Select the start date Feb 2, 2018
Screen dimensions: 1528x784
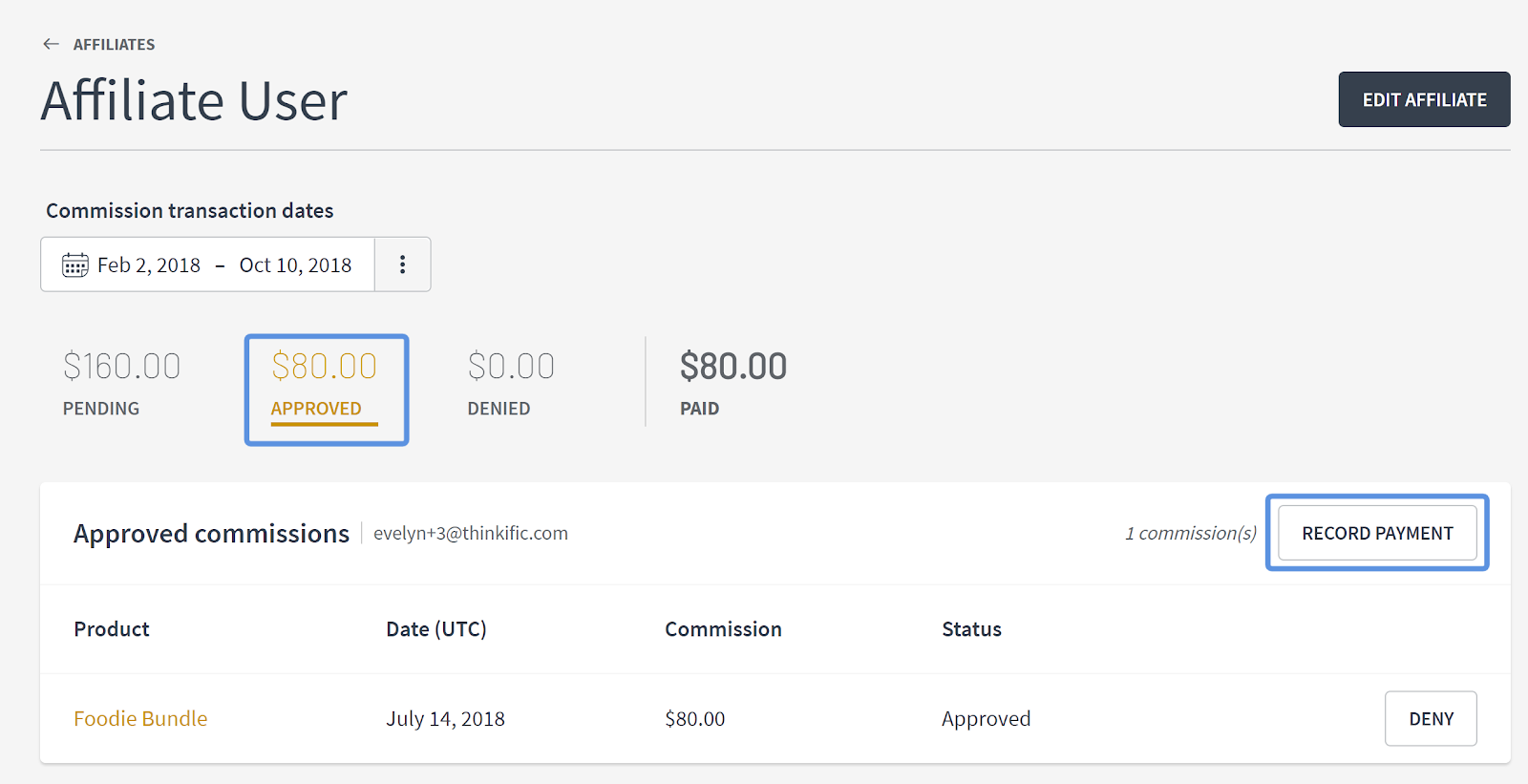149,265
